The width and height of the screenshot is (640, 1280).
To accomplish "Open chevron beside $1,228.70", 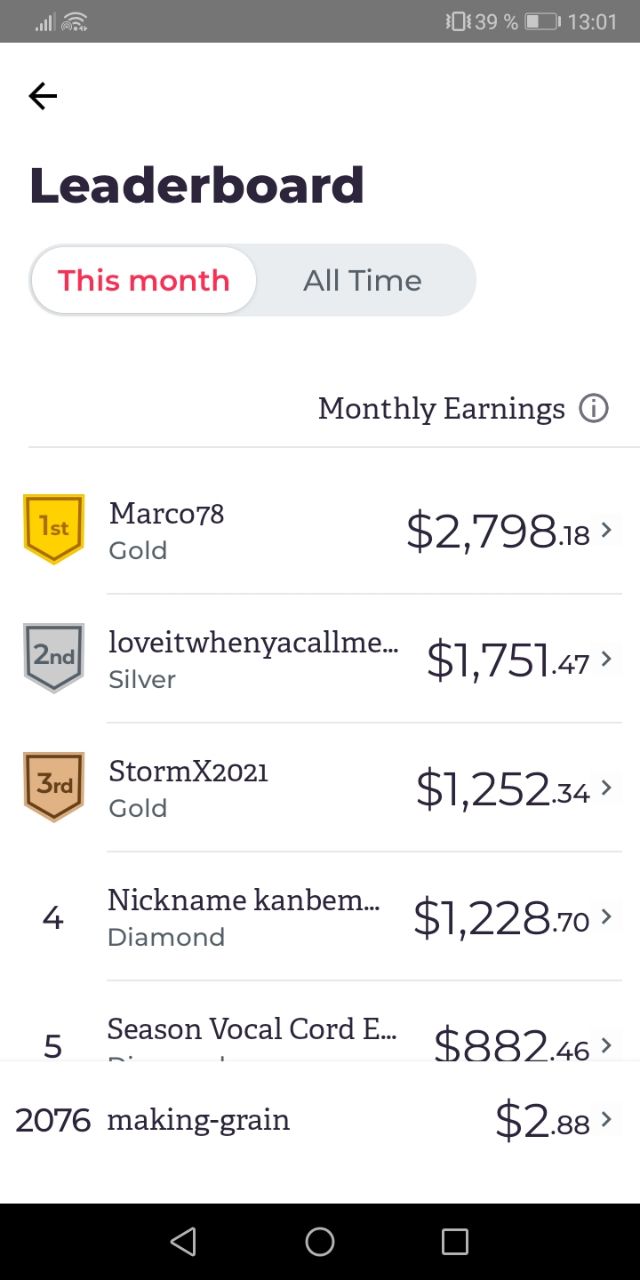I will pos(606,917).
